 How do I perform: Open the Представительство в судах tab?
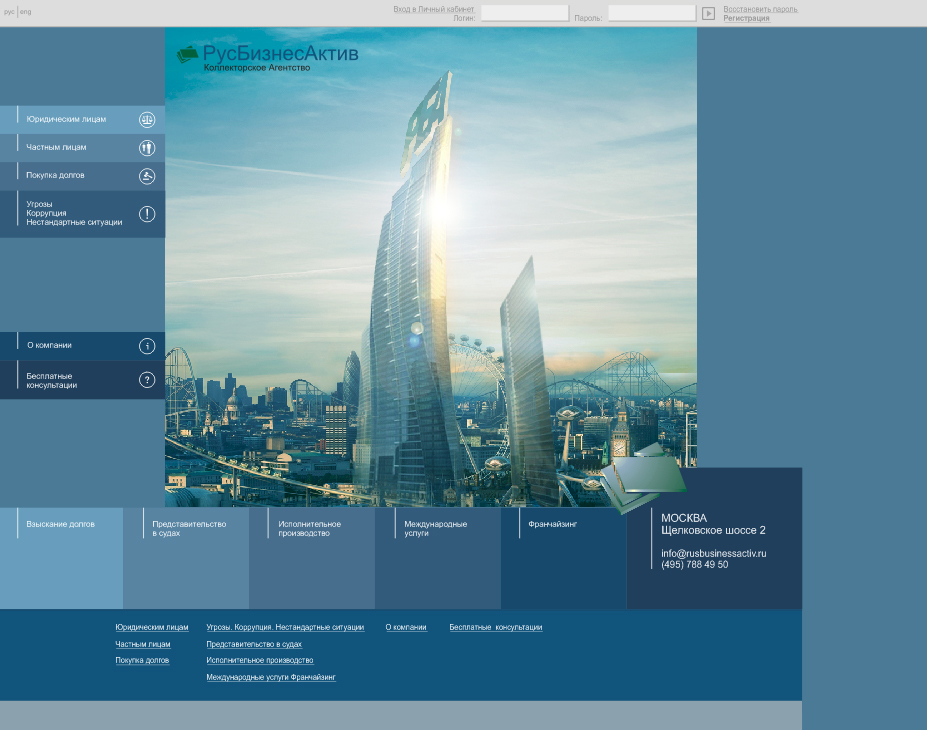coord(189,528)
